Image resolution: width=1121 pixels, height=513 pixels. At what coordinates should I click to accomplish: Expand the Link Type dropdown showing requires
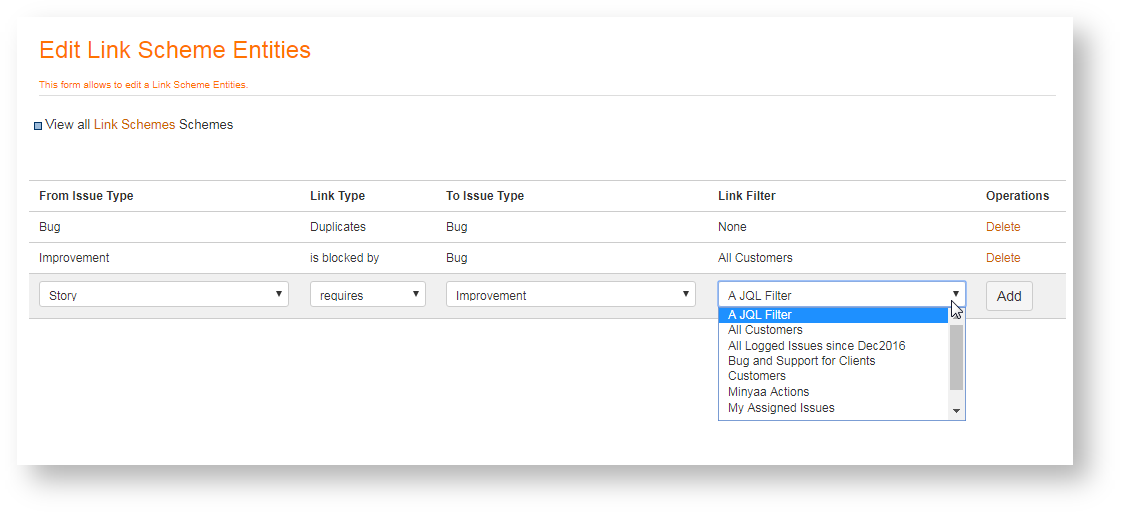(x=367, y=295)
